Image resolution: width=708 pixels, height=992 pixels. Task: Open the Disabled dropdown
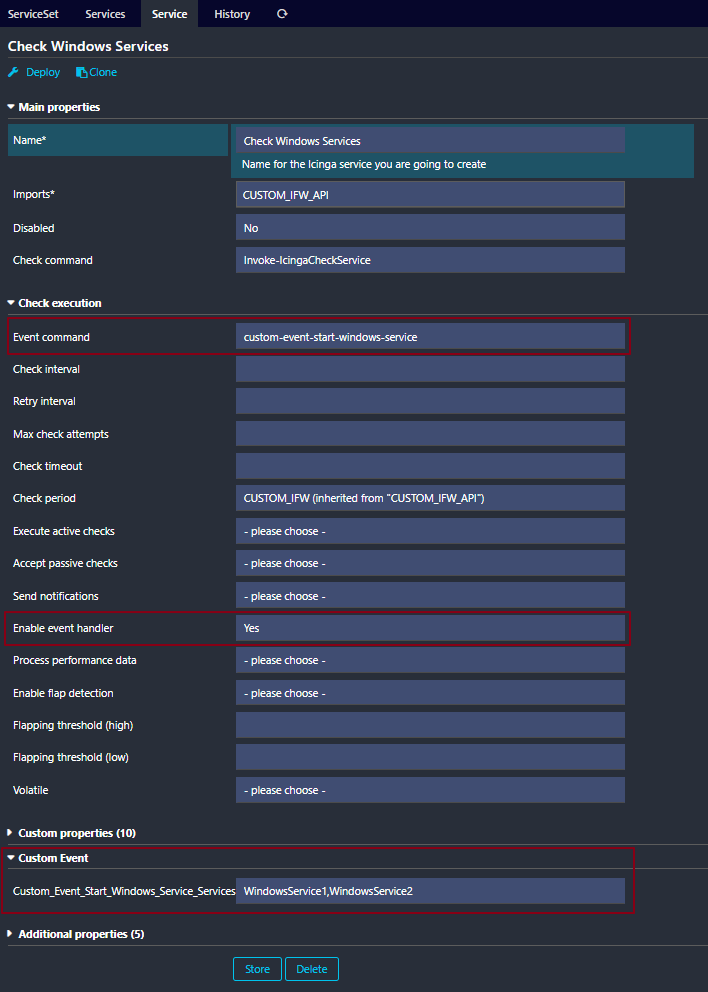430,228
